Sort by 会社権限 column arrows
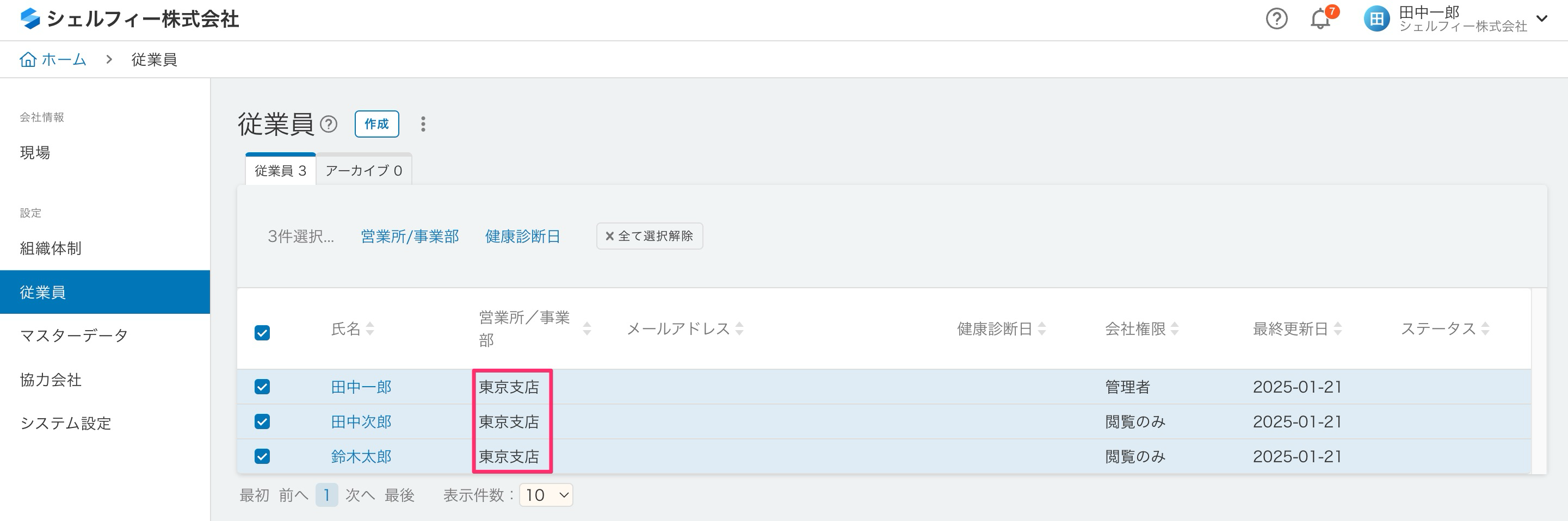 (1175, 328)
